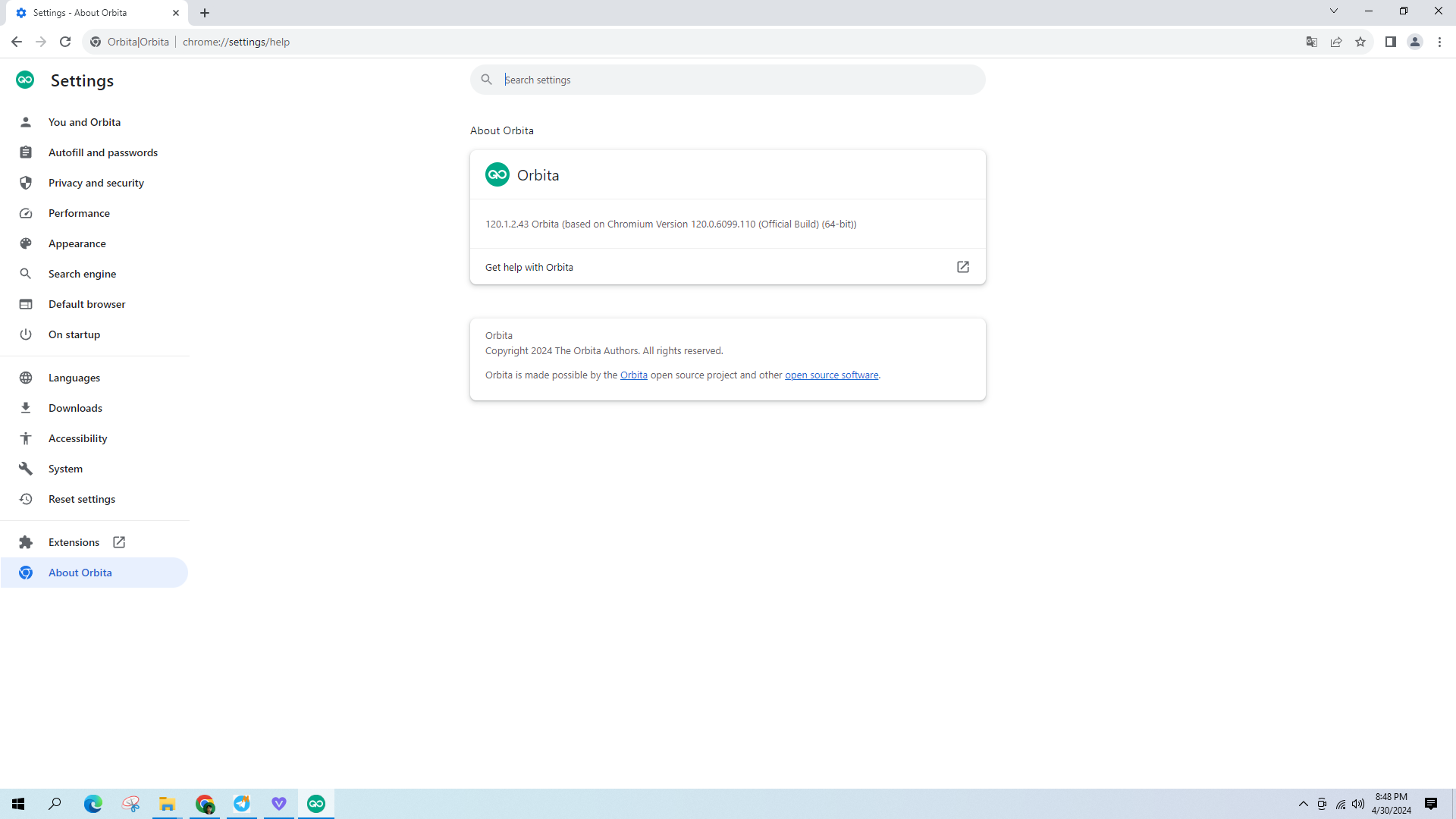This screenshot has width=1456, height=819.
Task: Click the translate page icon
Action: 1312,42
